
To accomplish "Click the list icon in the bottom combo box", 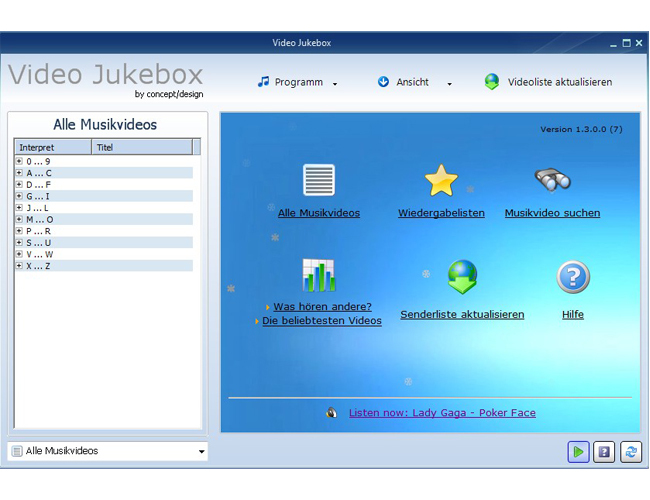I will pos(17,451).
